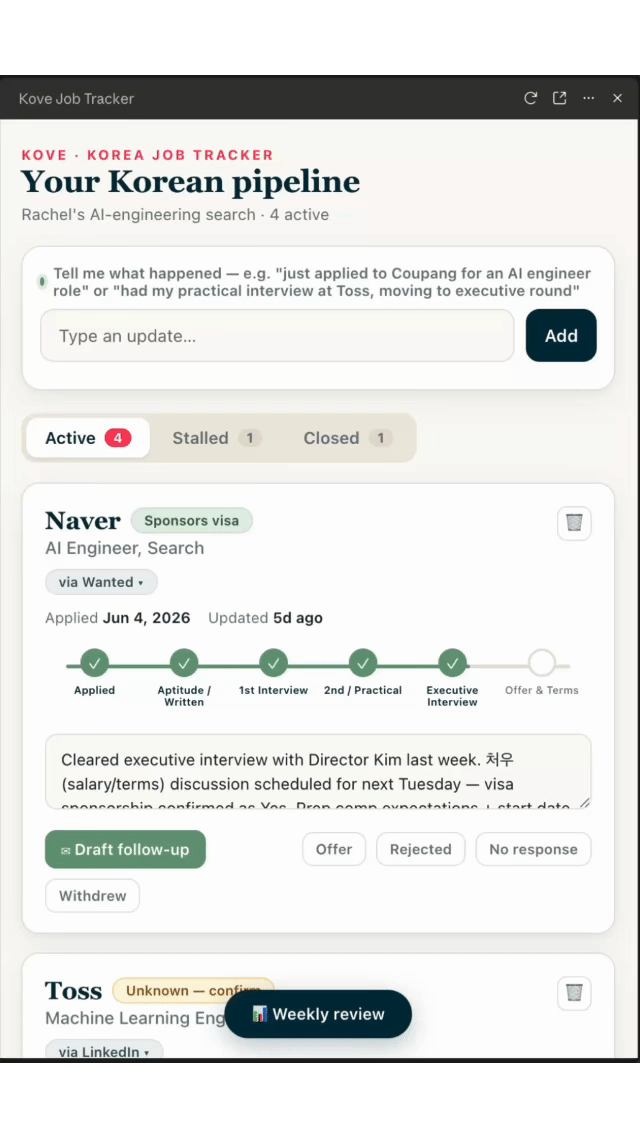Mark the Offer & Terms stage circle
This screenshot has width=640, height=1138.
pyautogui.click(x=541, y=663)
